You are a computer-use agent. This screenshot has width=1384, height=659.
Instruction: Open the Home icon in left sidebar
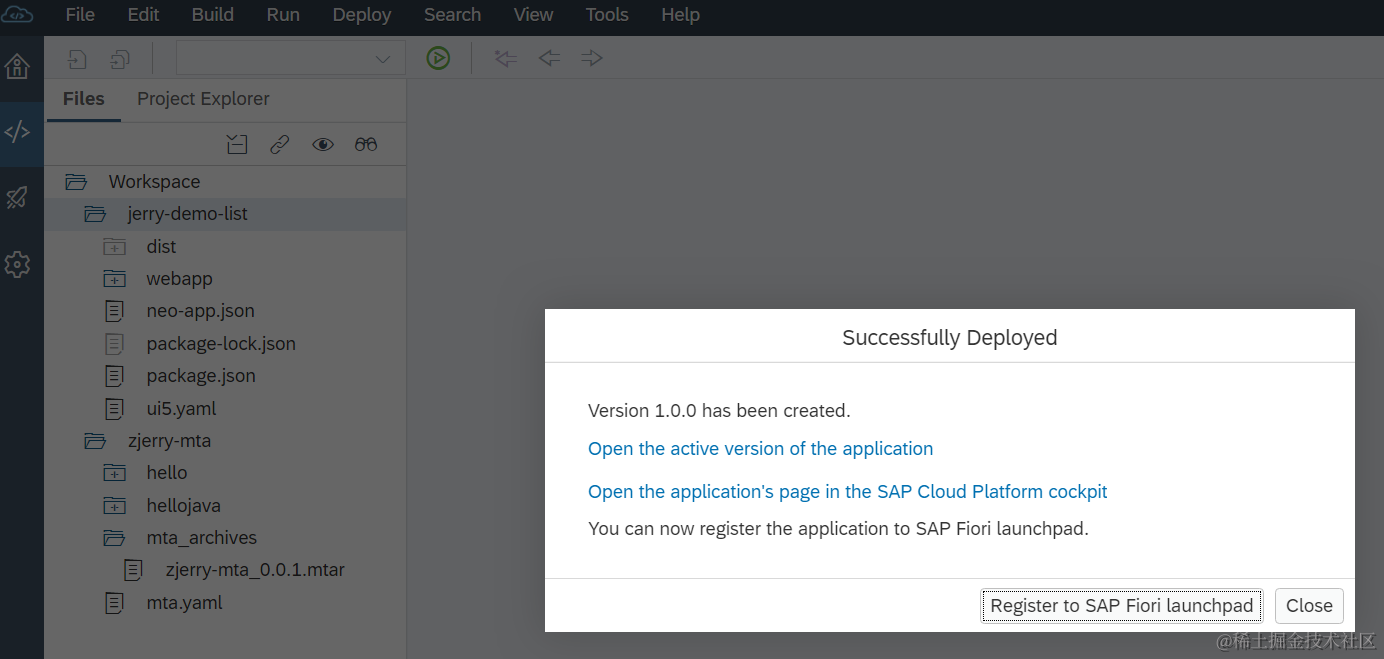(17, 67)
